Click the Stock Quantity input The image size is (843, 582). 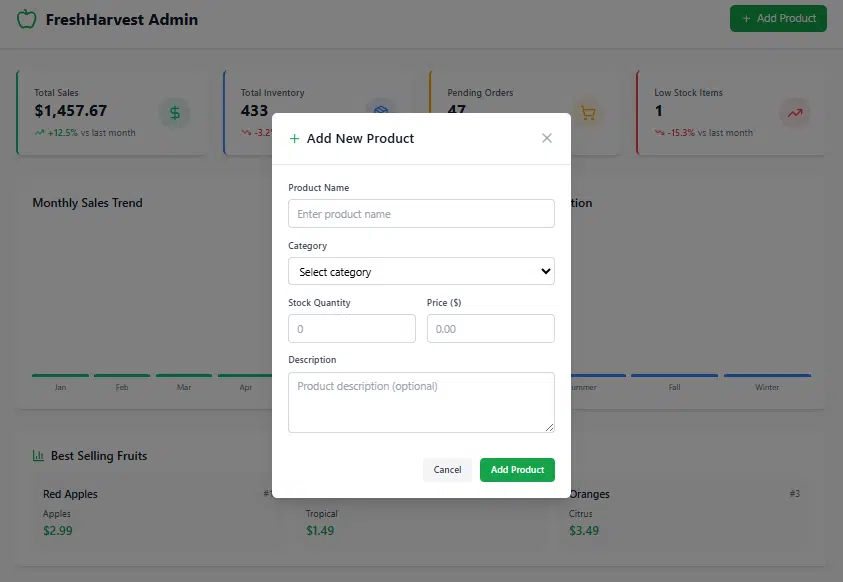point(352,328)
